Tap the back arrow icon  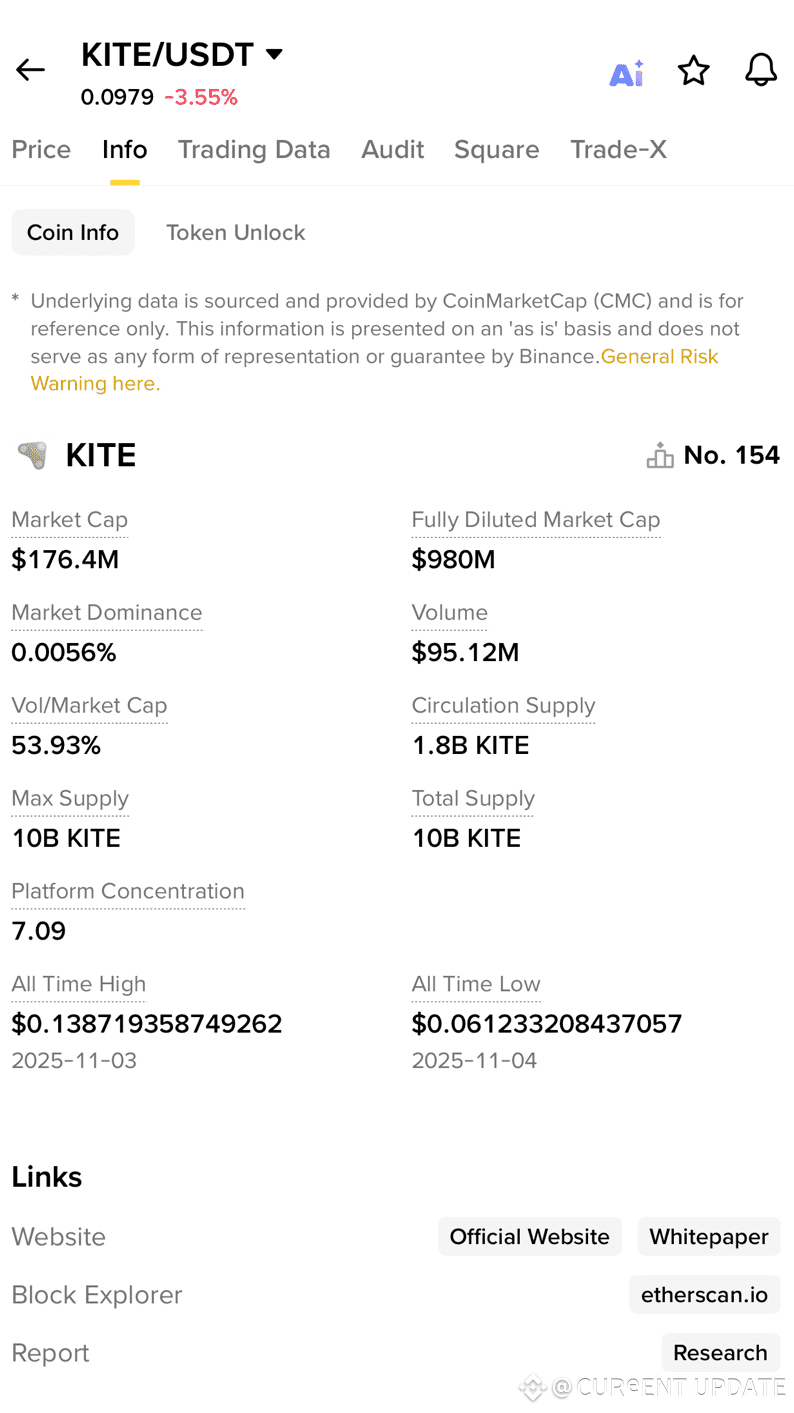[x=30, y=70]
